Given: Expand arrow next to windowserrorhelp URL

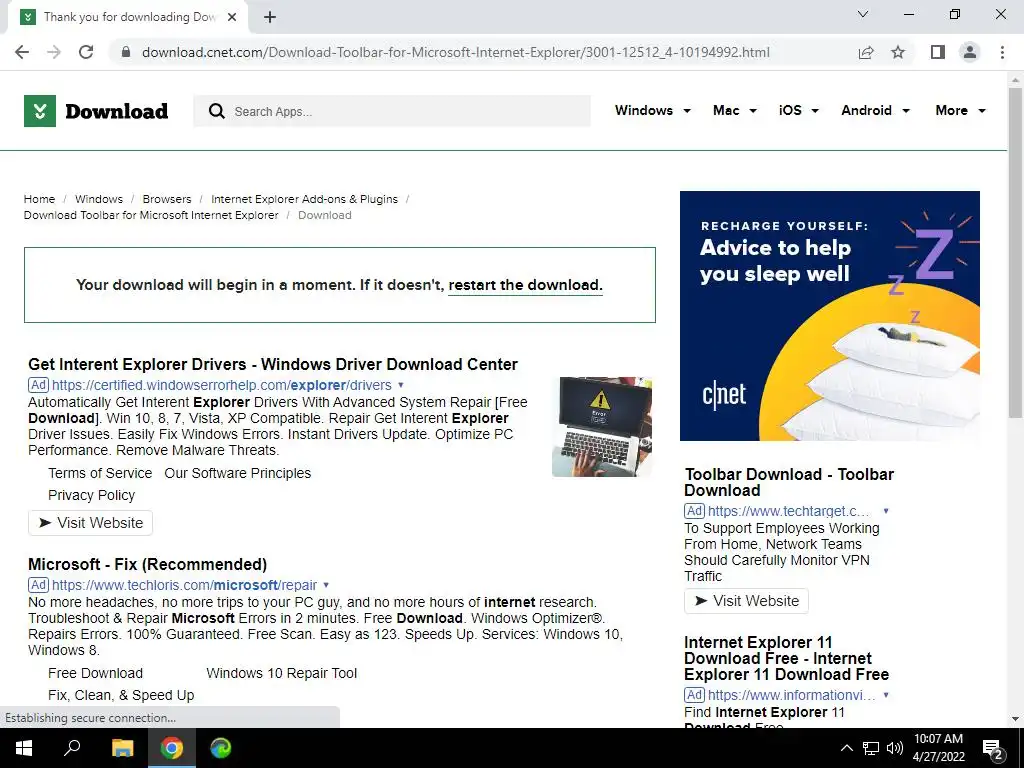Looking at the screenshot, I should (x=401, y=385).
